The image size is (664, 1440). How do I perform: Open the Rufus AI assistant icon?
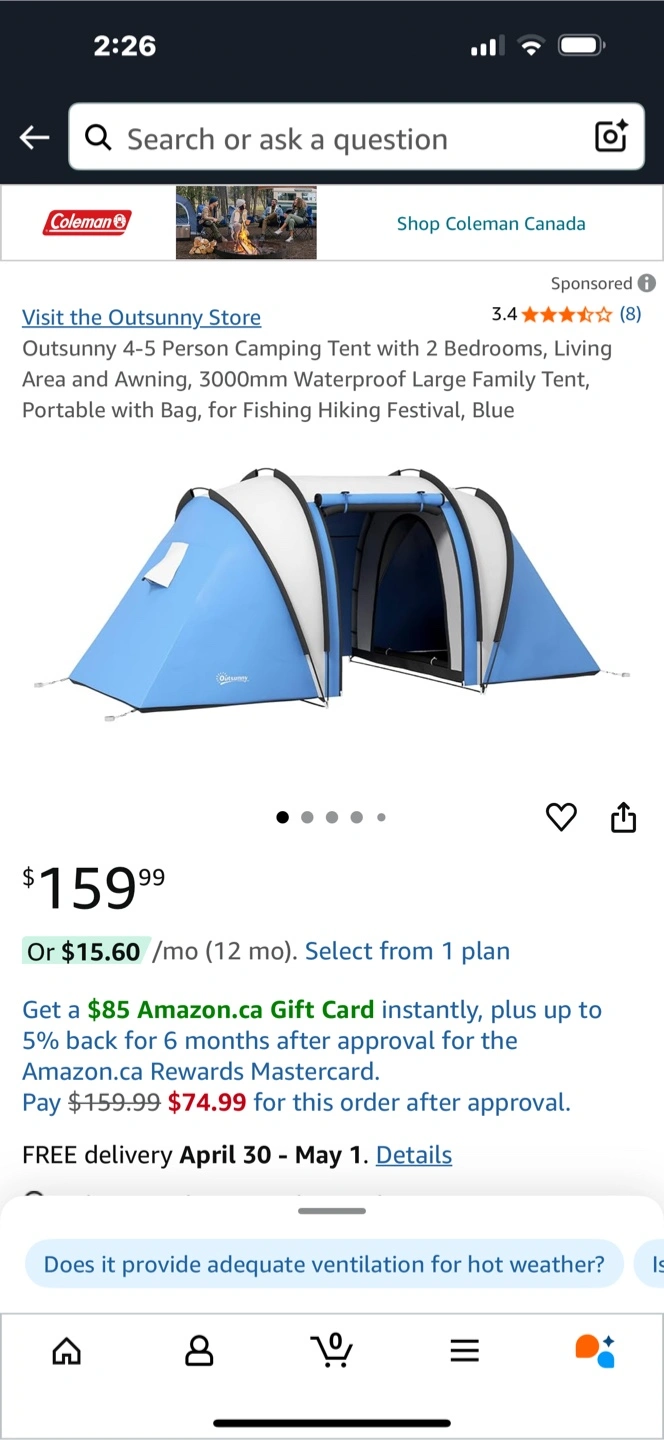[x=595, y=1350]
